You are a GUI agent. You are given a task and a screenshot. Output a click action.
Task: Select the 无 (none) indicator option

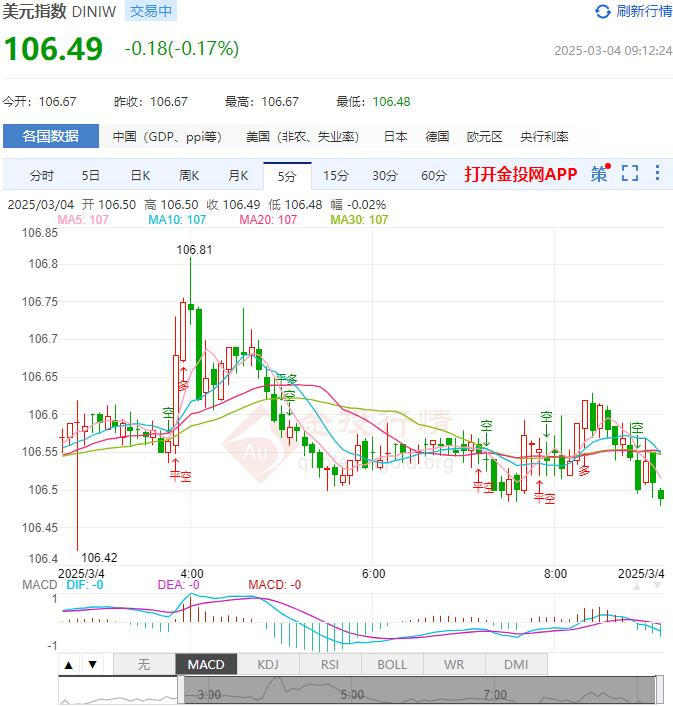[x=143, y=664]
